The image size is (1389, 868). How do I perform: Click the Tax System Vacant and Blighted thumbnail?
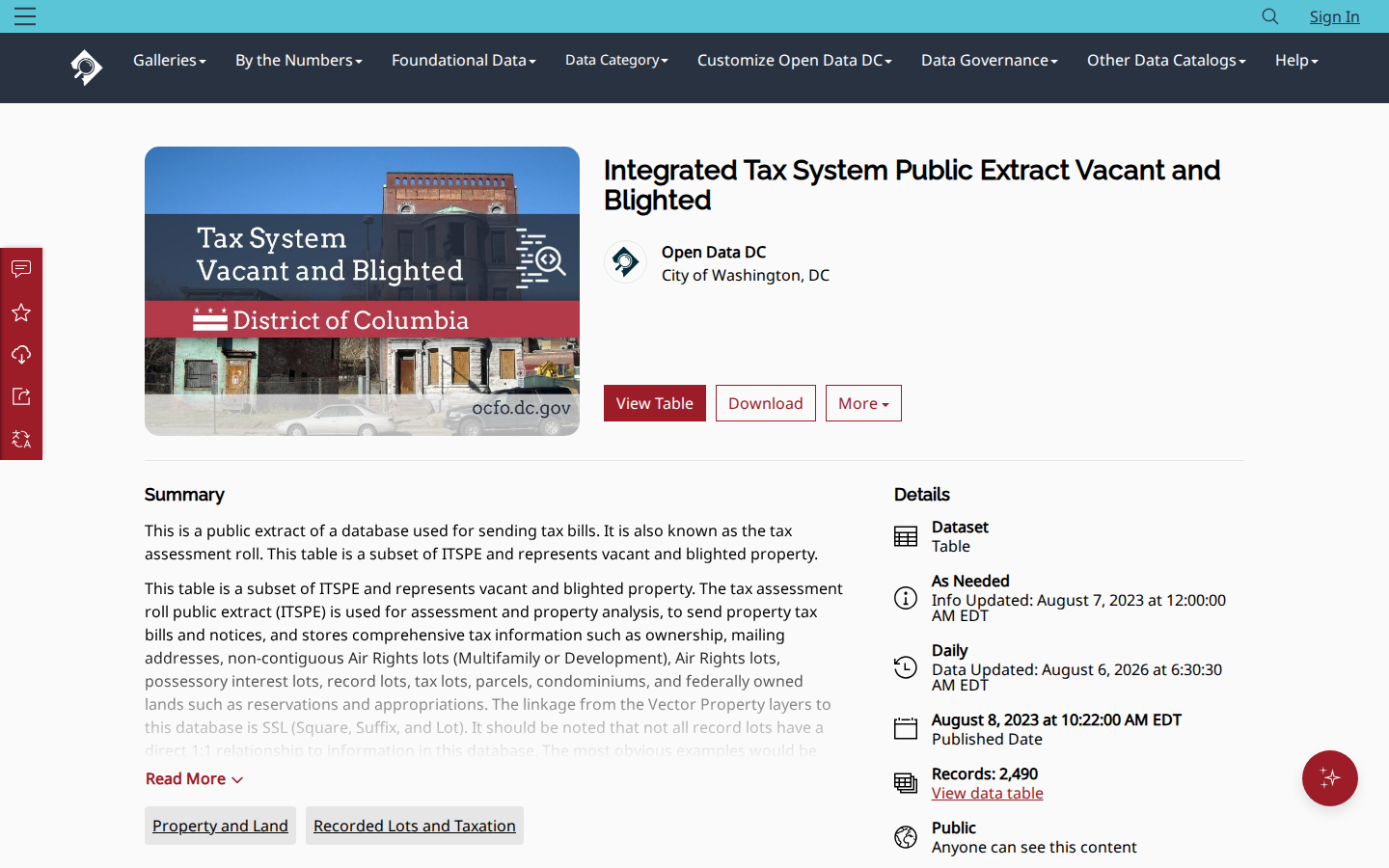point(362,291)
